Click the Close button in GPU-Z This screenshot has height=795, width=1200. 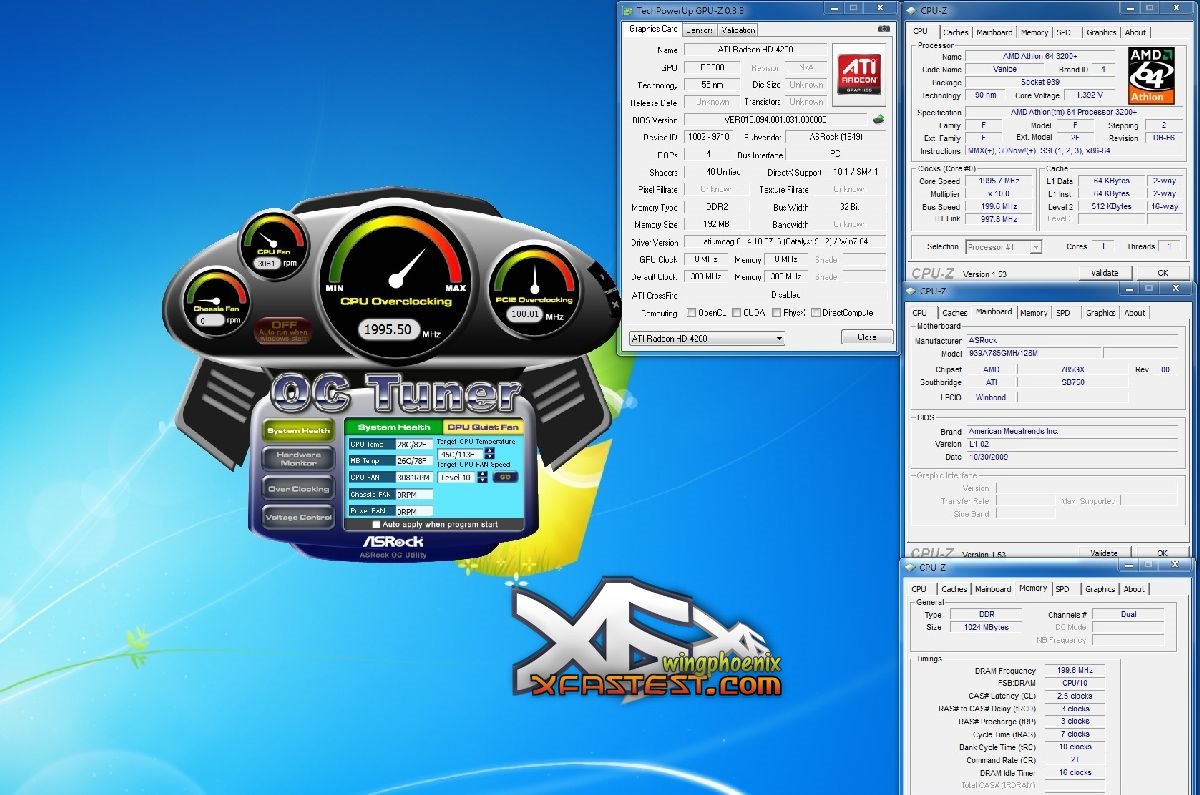point(867,337)
